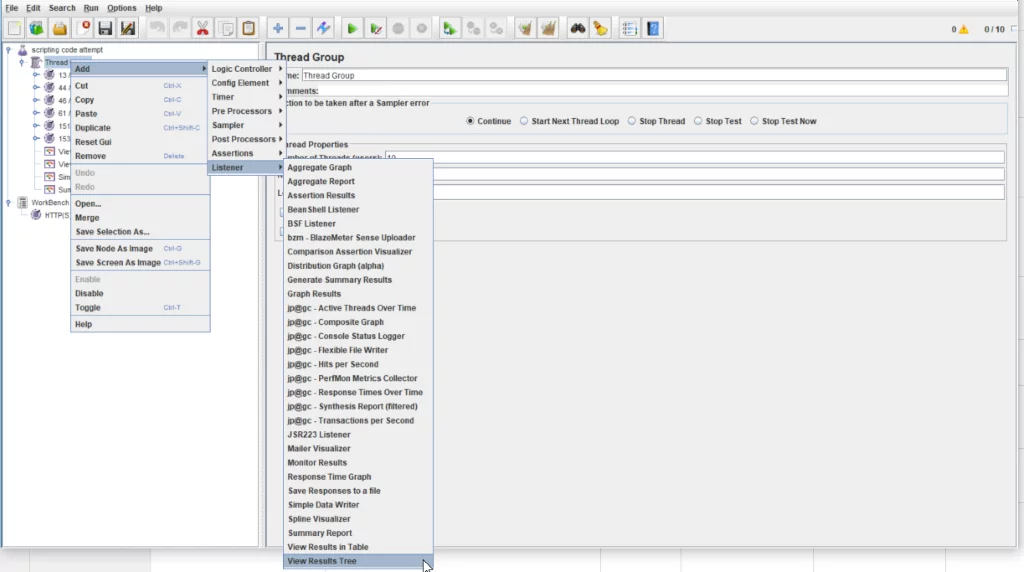Select jp@gc - Hits per Second listener
The image size is (1024, 572).
(x=358, y=364)
